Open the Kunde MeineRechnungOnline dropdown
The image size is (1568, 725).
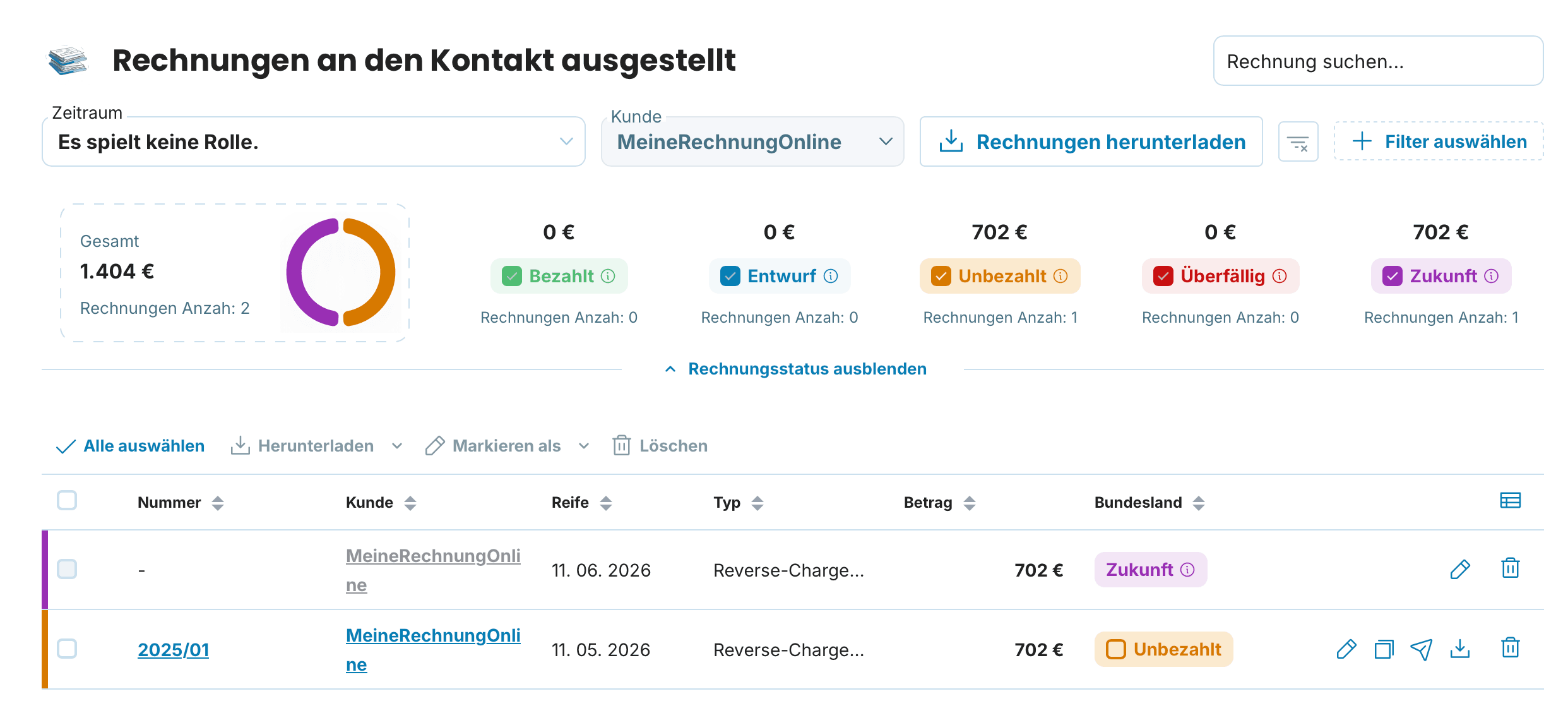(x=752, y=141)
